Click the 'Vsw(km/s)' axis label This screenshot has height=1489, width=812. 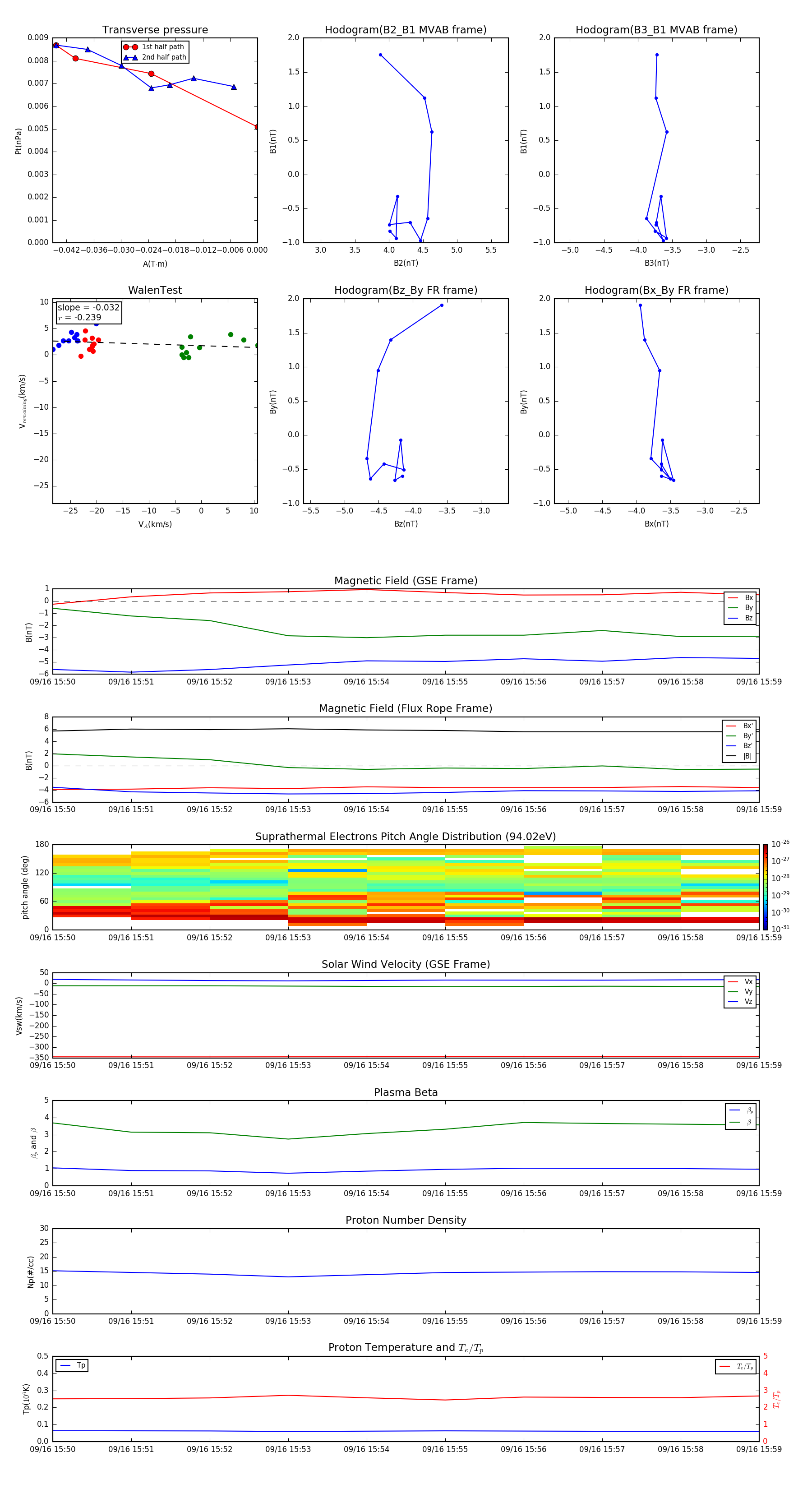(x=18, y=1016)
